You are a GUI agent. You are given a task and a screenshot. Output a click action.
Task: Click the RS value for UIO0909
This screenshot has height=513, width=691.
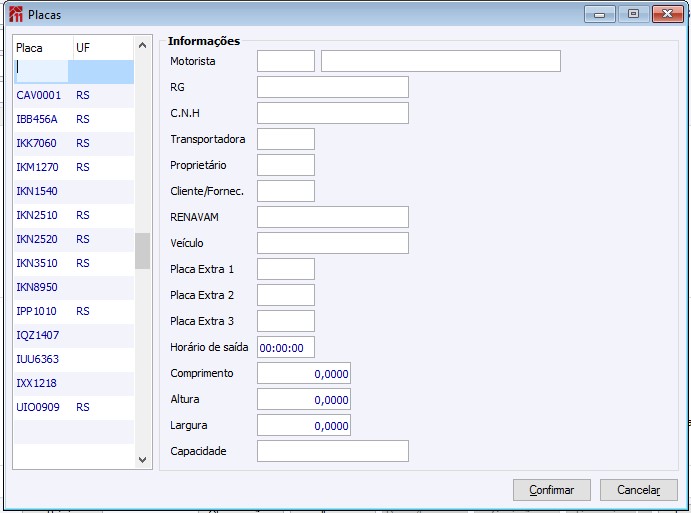click(x=83, y=407)
